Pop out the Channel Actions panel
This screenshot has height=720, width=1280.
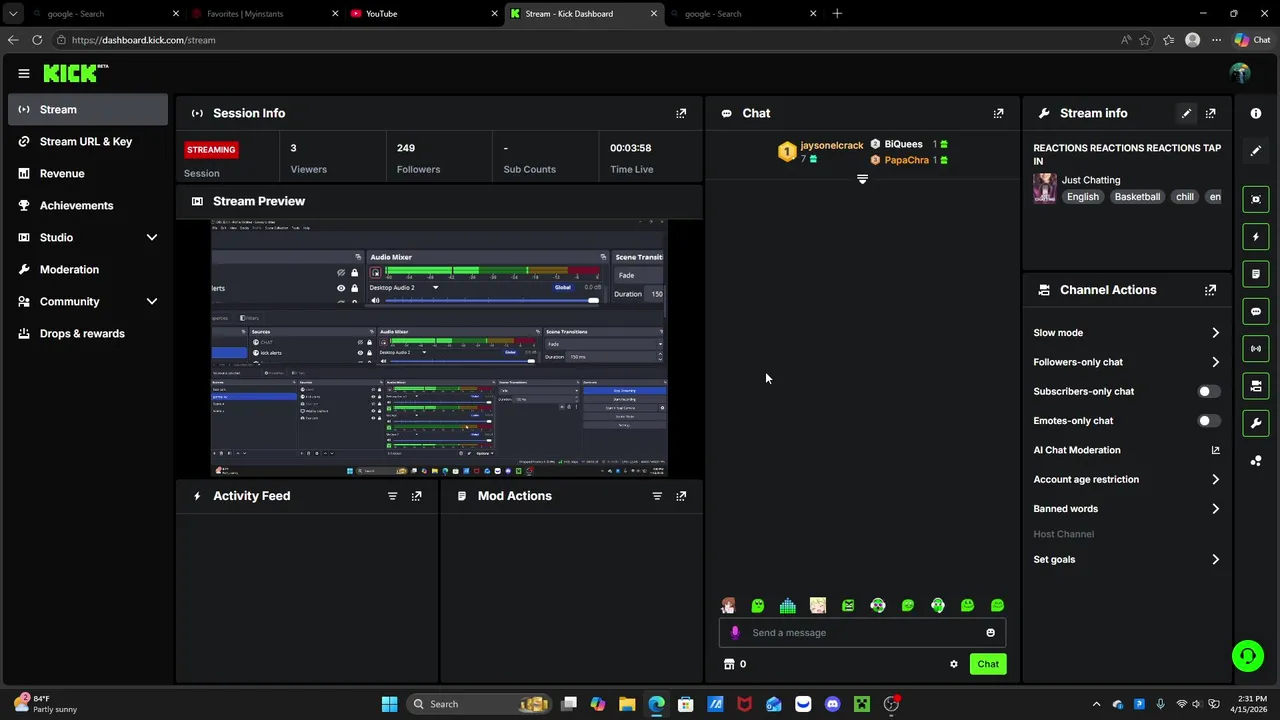point(1210,290)
